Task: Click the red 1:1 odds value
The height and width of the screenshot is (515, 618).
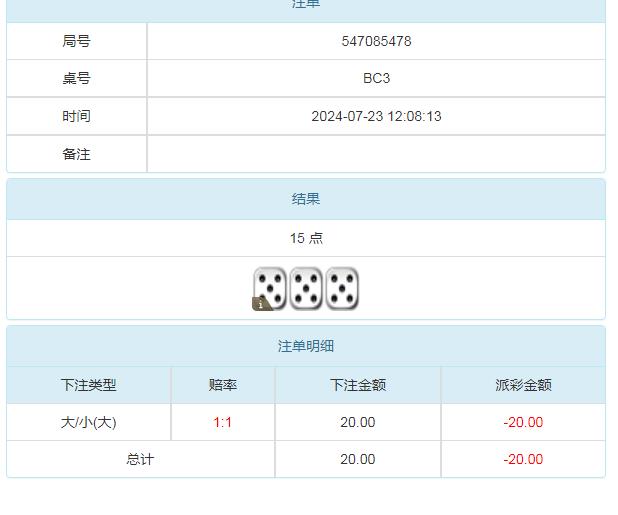Action: tap(223, 422)
